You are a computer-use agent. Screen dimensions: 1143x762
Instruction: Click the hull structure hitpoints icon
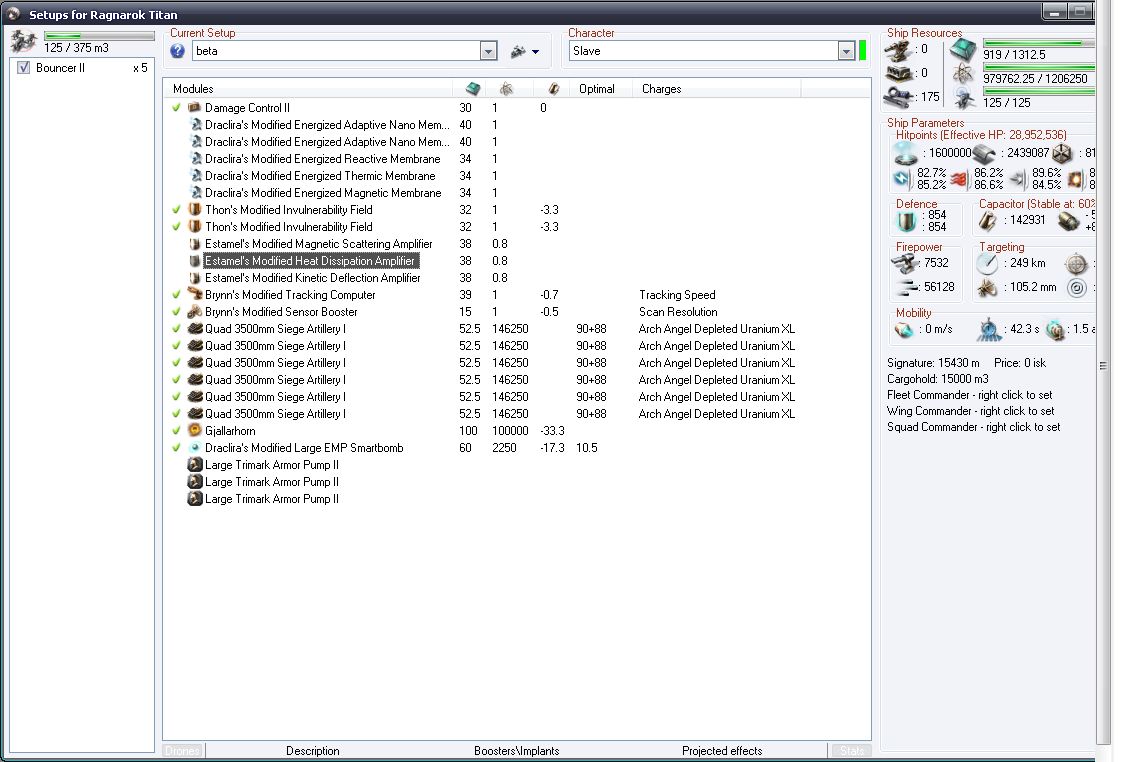(x=1063, y=153)
